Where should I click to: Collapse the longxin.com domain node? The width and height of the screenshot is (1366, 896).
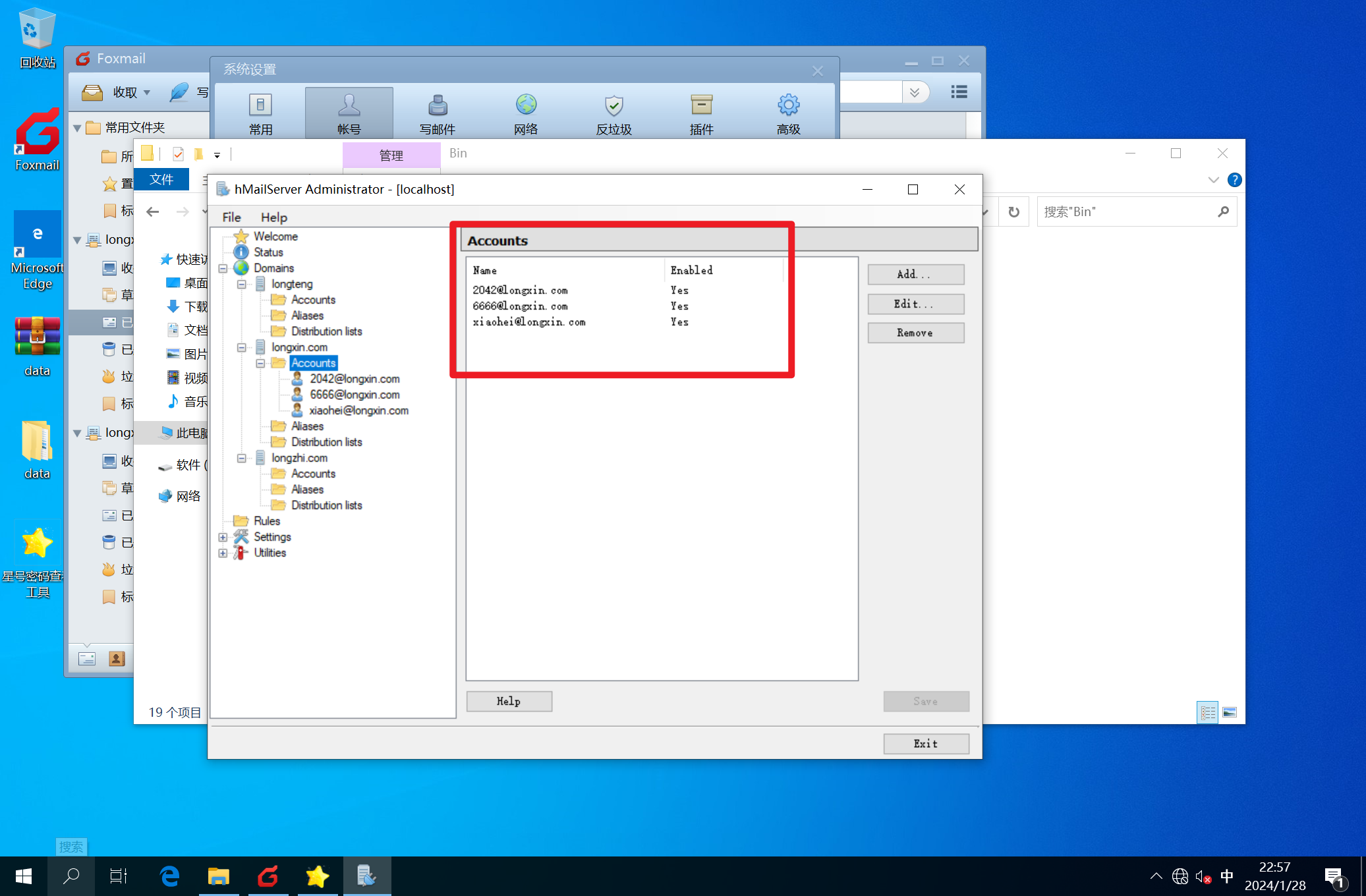(242, 347)
